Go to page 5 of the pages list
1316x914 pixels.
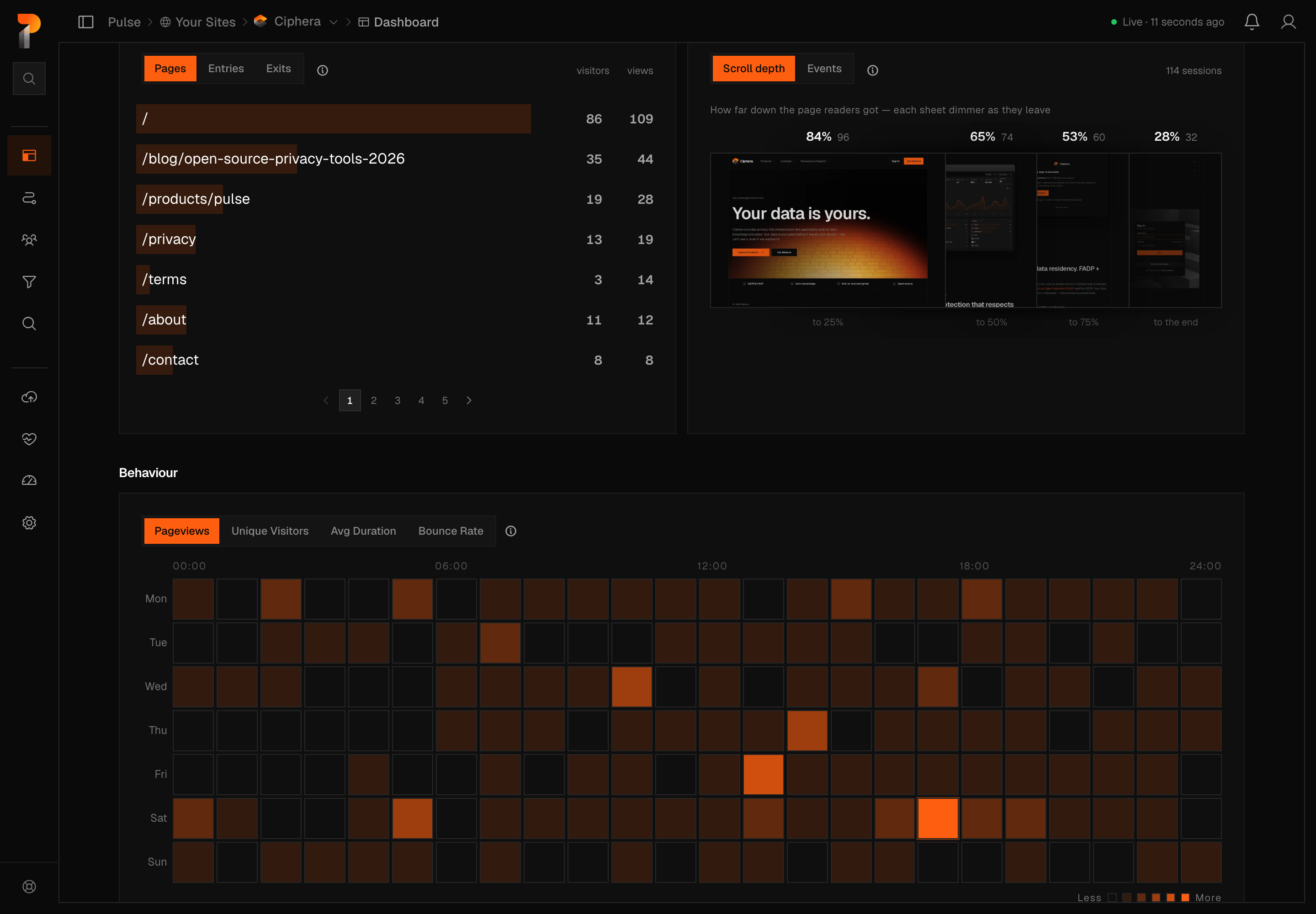pos(445,400)
